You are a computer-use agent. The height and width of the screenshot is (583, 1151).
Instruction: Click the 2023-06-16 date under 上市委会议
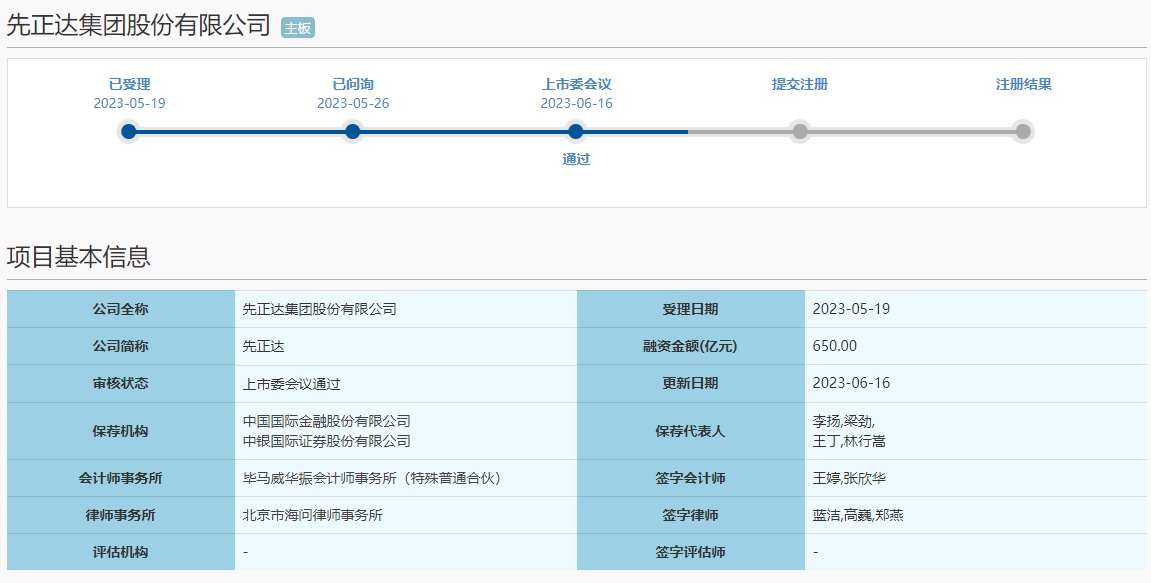tap(576, 103)
